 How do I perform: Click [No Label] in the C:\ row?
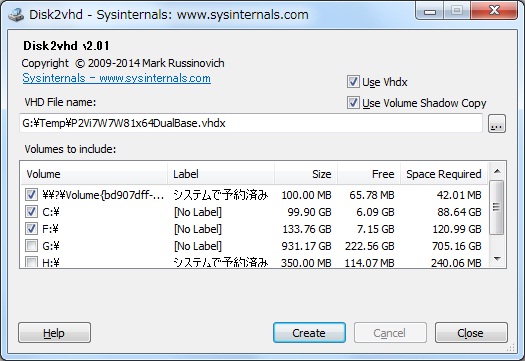(x=198, y=212)
